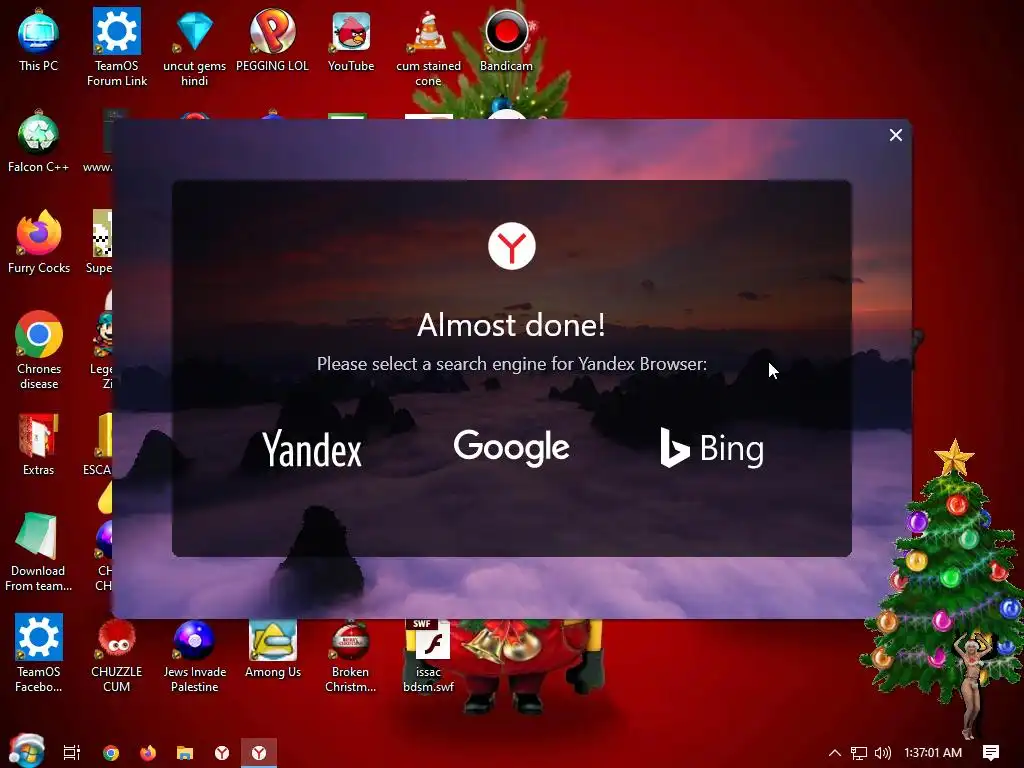Viewport: 1024px width, 768px height.
Task: Expand the hidden system tray icons chevron
Action: tap(835, 753)
